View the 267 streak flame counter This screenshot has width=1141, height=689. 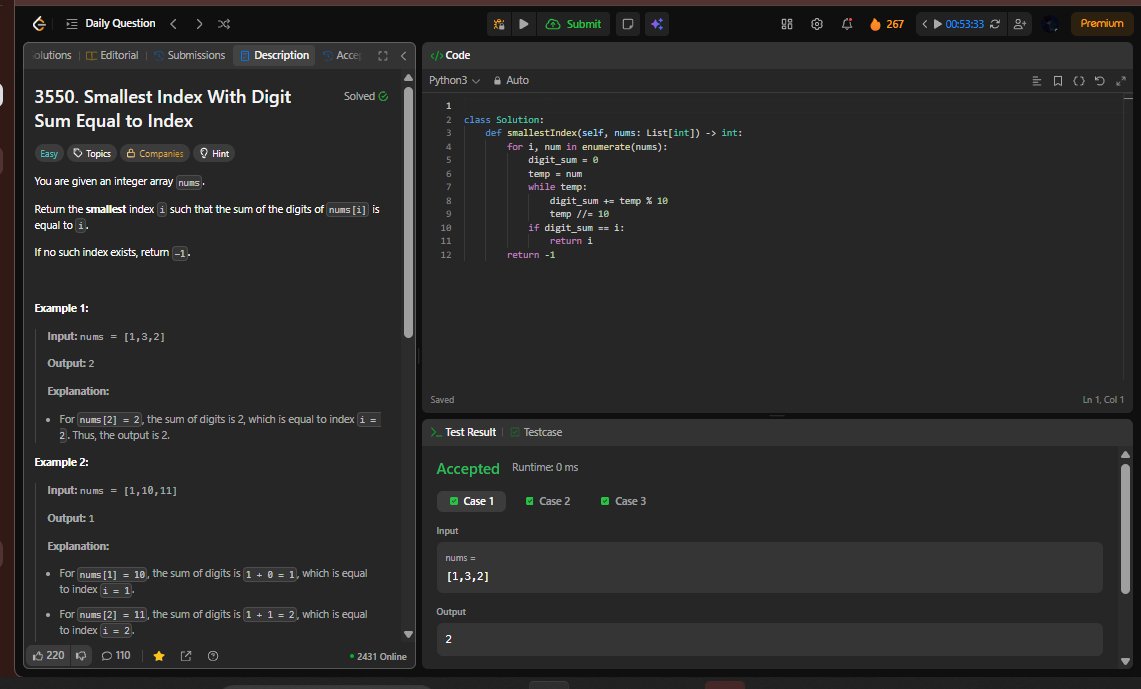tap(886, 24)
